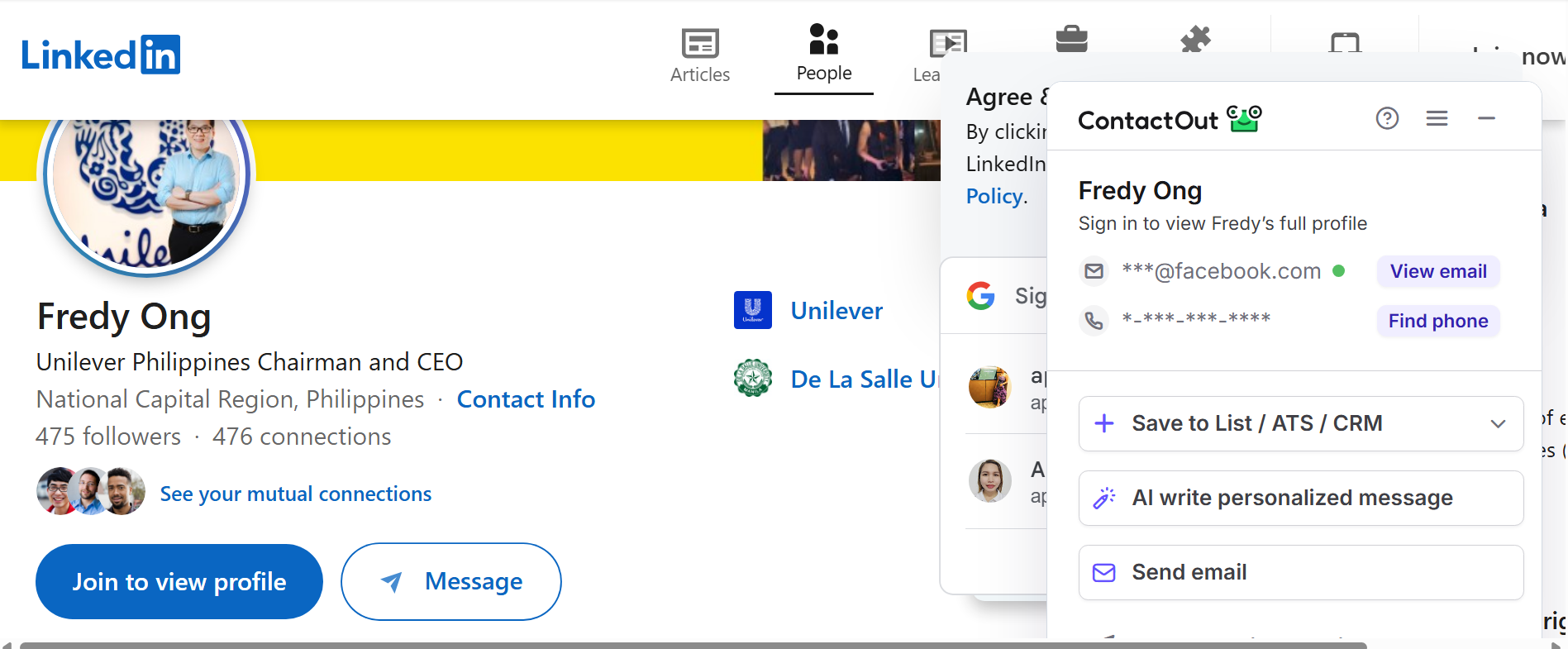
Task: Open the Articles nav item
Action: [x=700, y=56]
